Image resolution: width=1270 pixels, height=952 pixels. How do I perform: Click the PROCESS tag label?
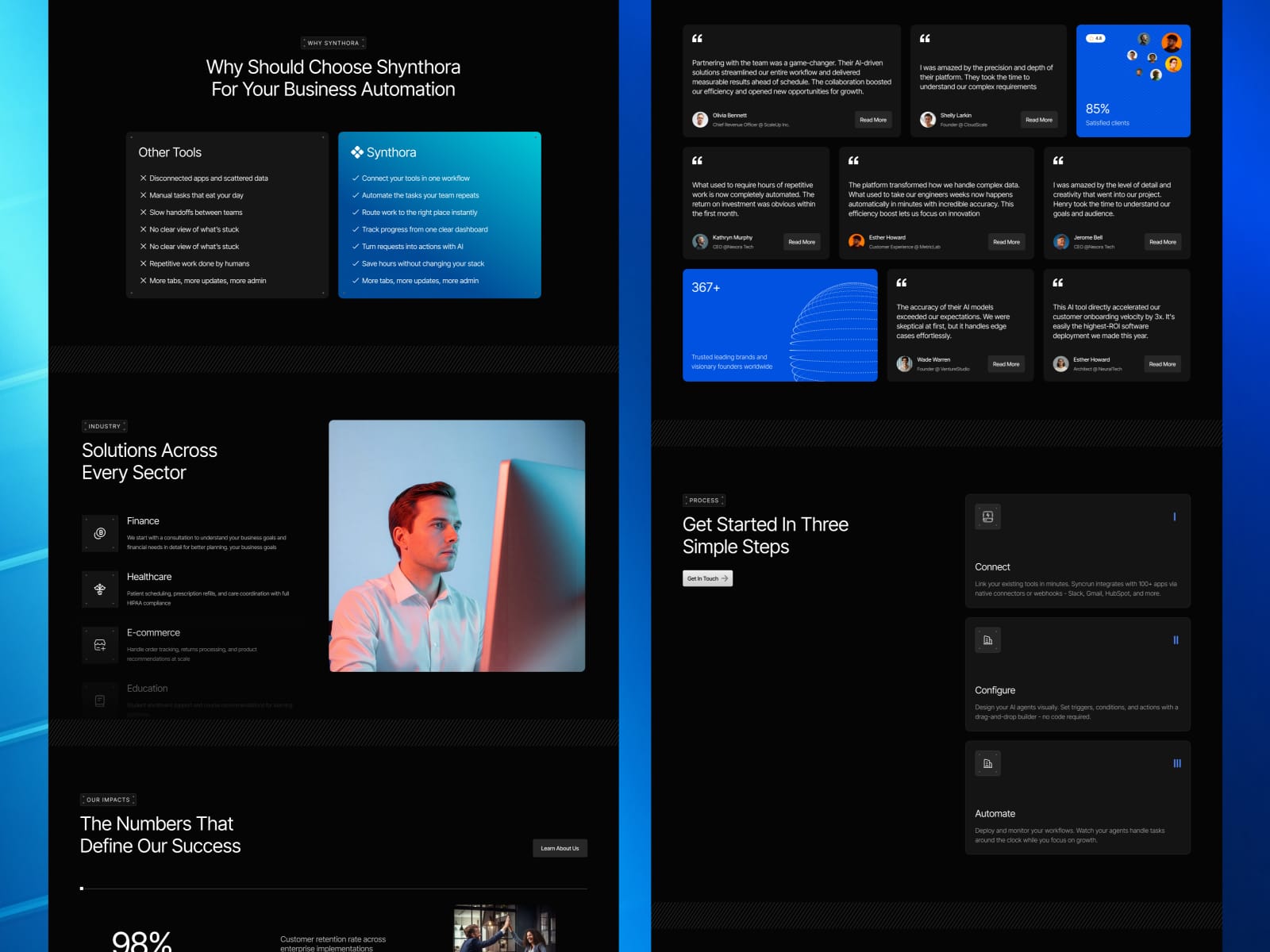(x=704, y=501)
